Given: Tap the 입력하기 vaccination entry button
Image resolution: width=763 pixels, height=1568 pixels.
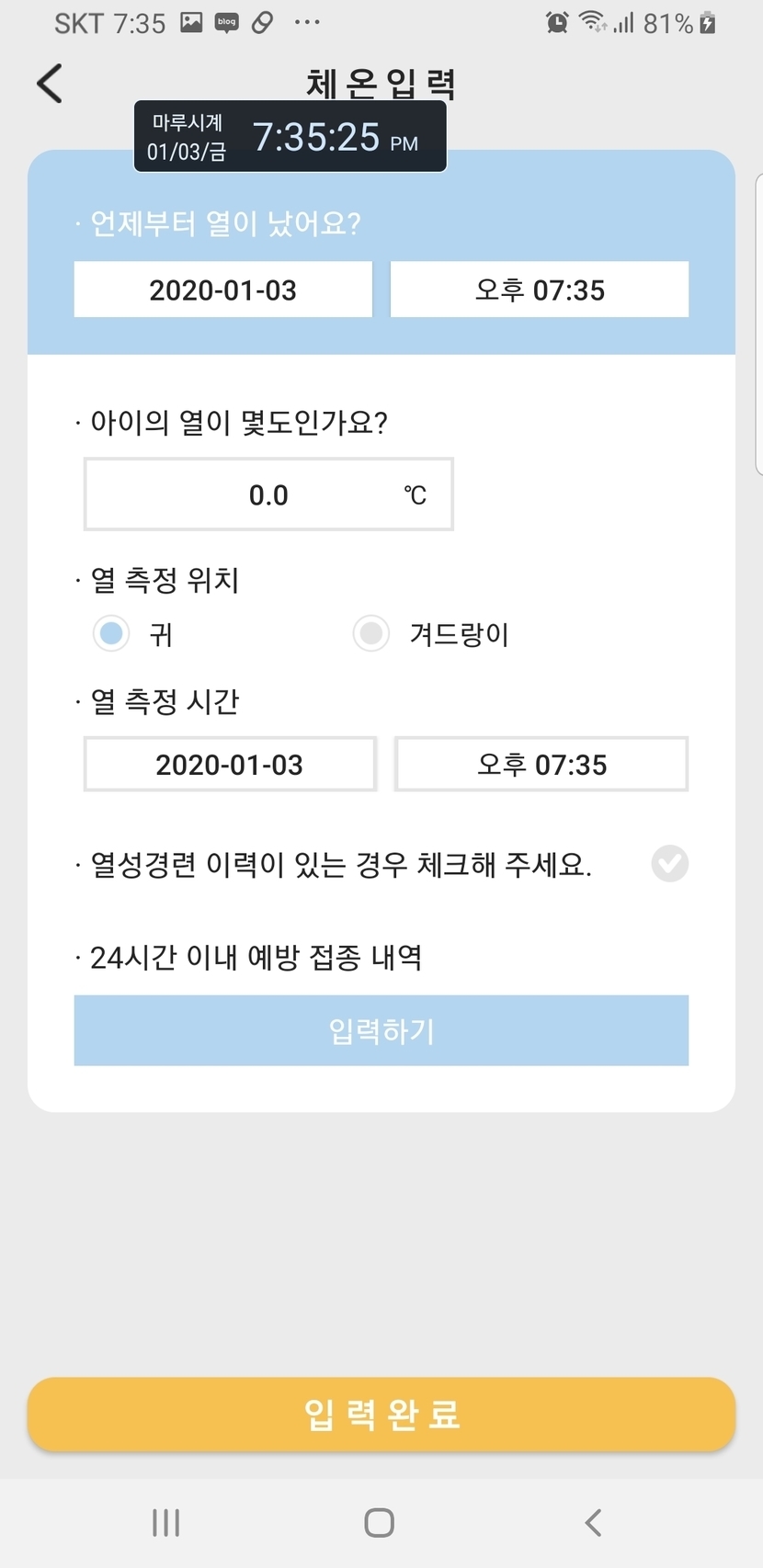Looking at the screenshot, I should pos(381,1030).
